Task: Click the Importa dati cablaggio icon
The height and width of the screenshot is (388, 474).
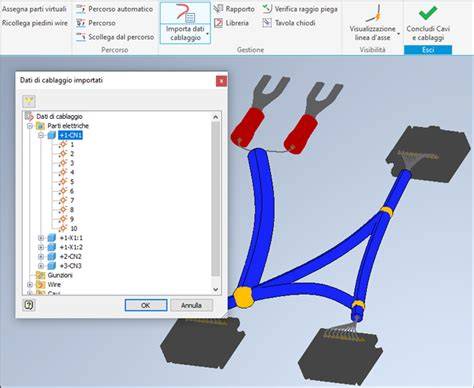Action: tap(185, 13)
